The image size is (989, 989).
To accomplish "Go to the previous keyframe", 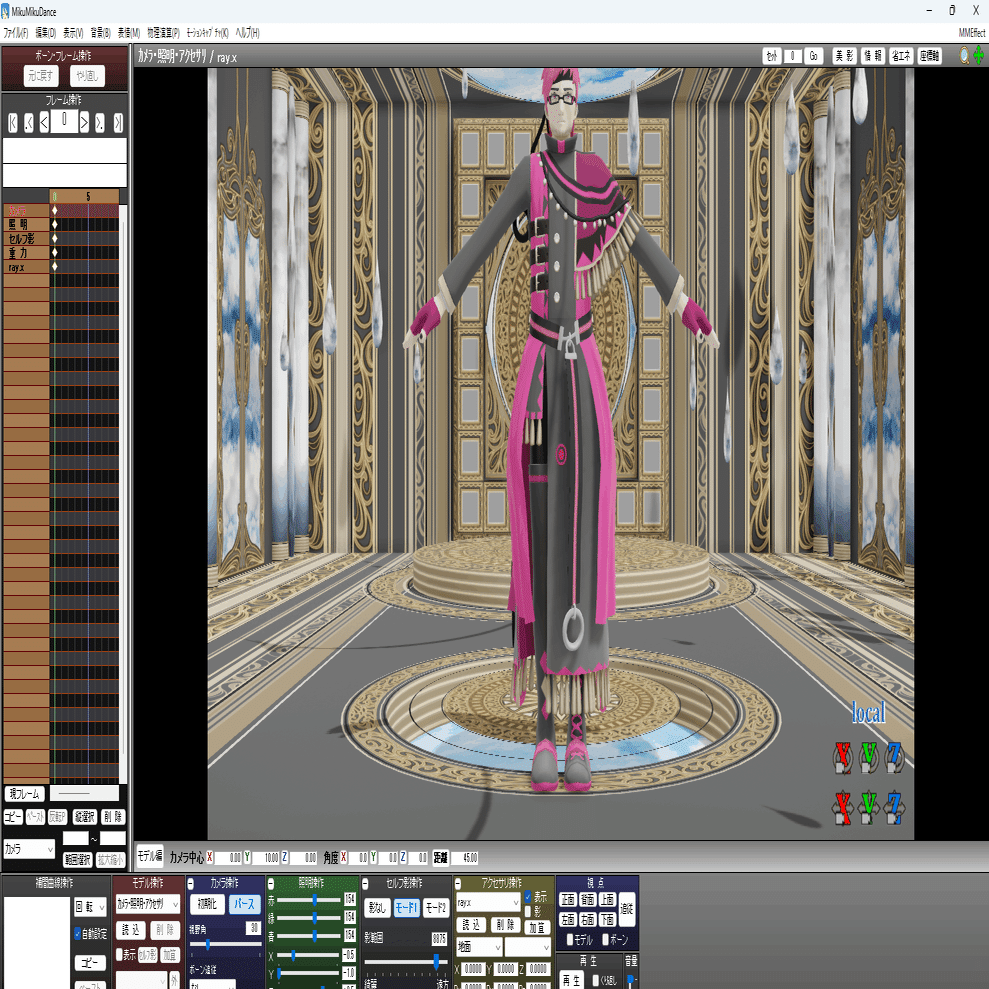I will coord(28,123).
